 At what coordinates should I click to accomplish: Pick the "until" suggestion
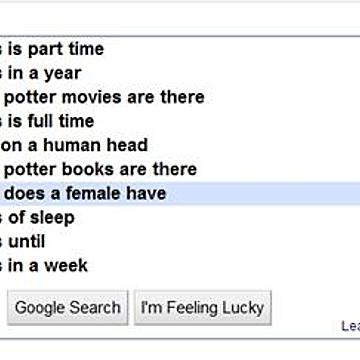pyautogui.click(x=180, y=242)
